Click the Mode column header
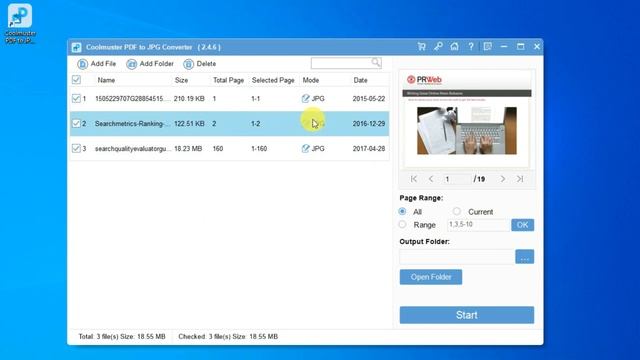 click(x=311, y=80)
